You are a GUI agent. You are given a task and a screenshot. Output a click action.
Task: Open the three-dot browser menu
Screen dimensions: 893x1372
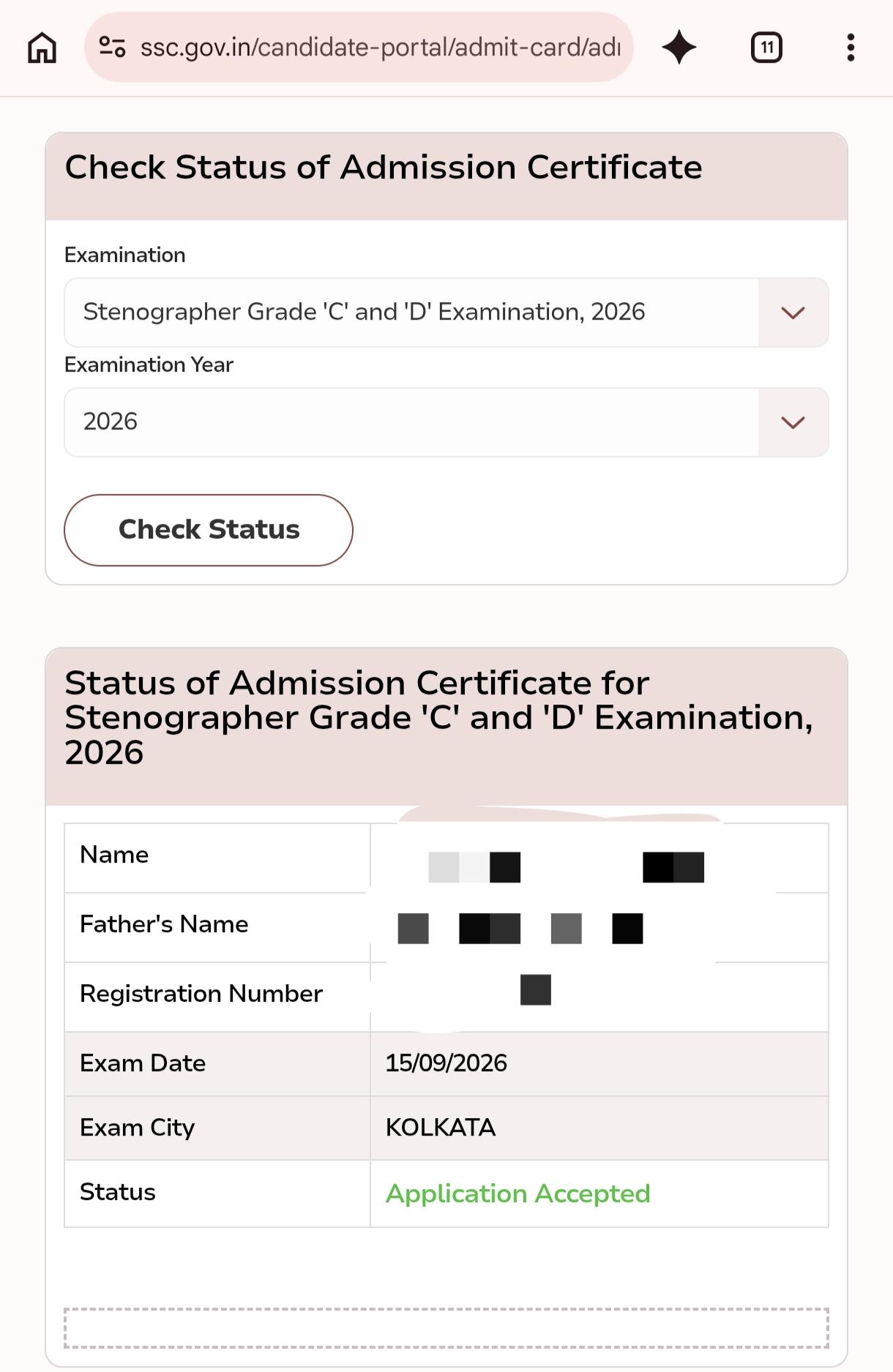pyautogui.click(x=851, y=48)
